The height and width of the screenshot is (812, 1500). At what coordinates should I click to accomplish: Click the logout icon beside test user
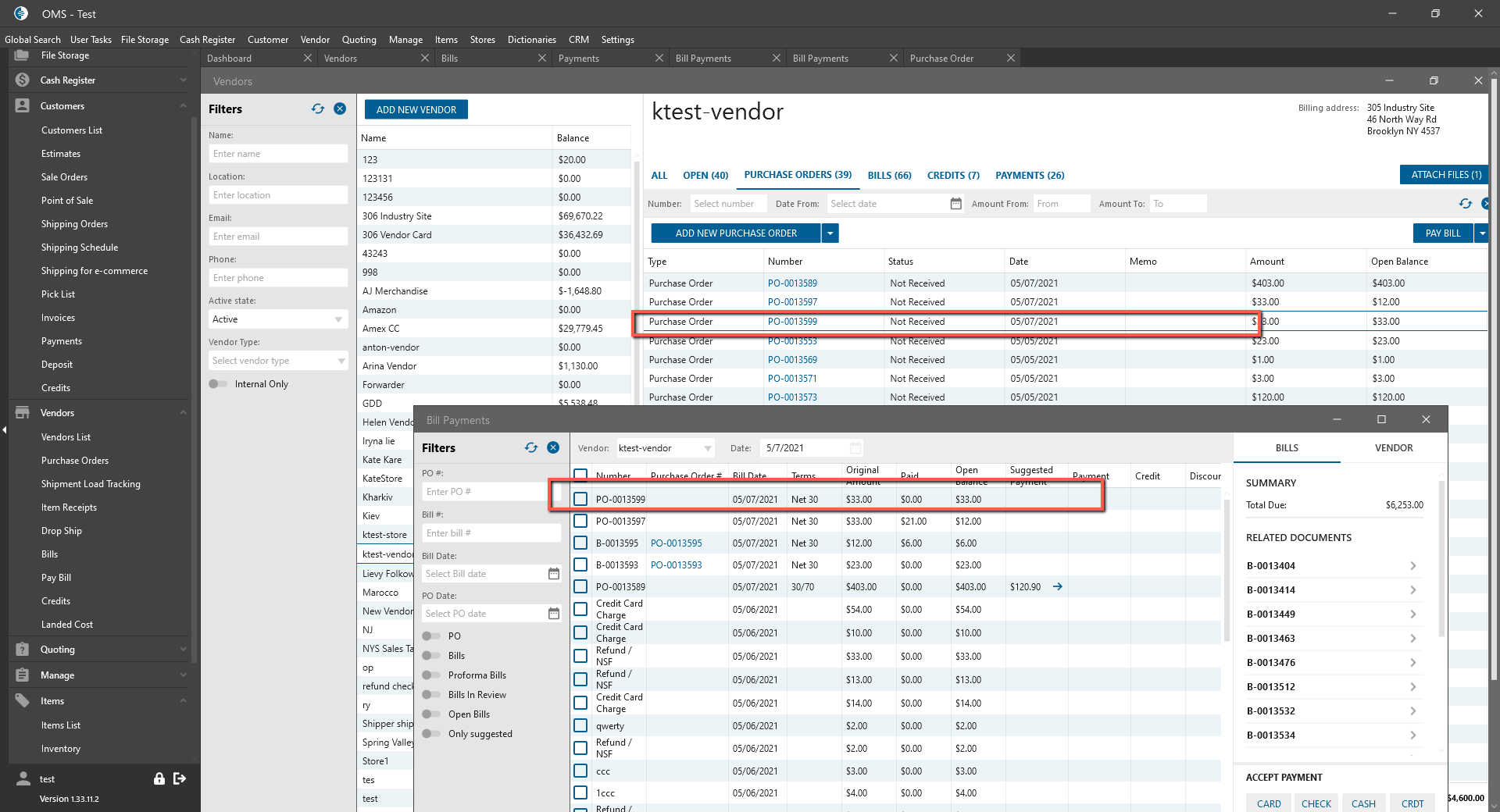coord(180,778)
